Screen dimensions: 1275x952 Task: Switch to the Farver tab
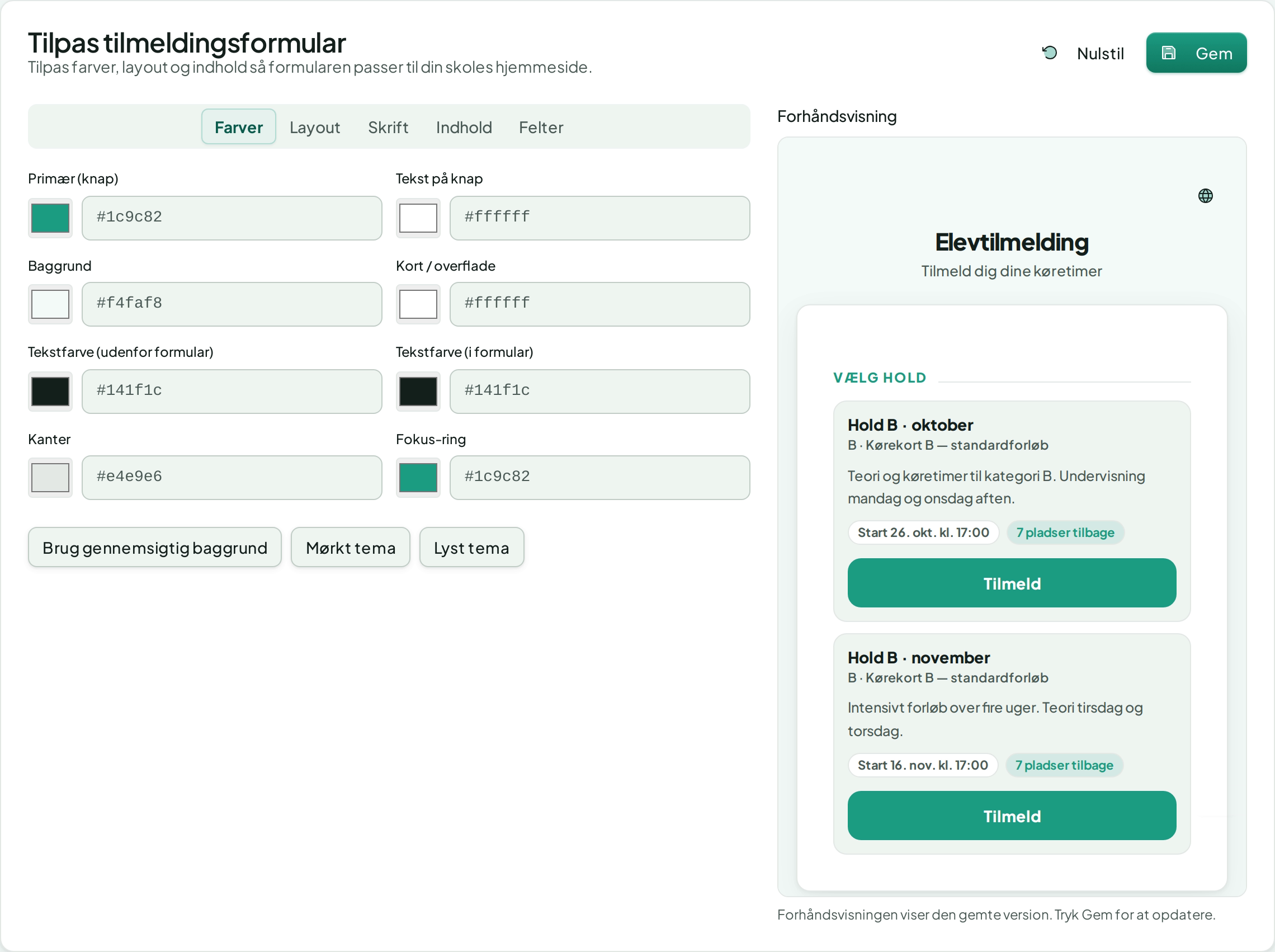point(239,127)
